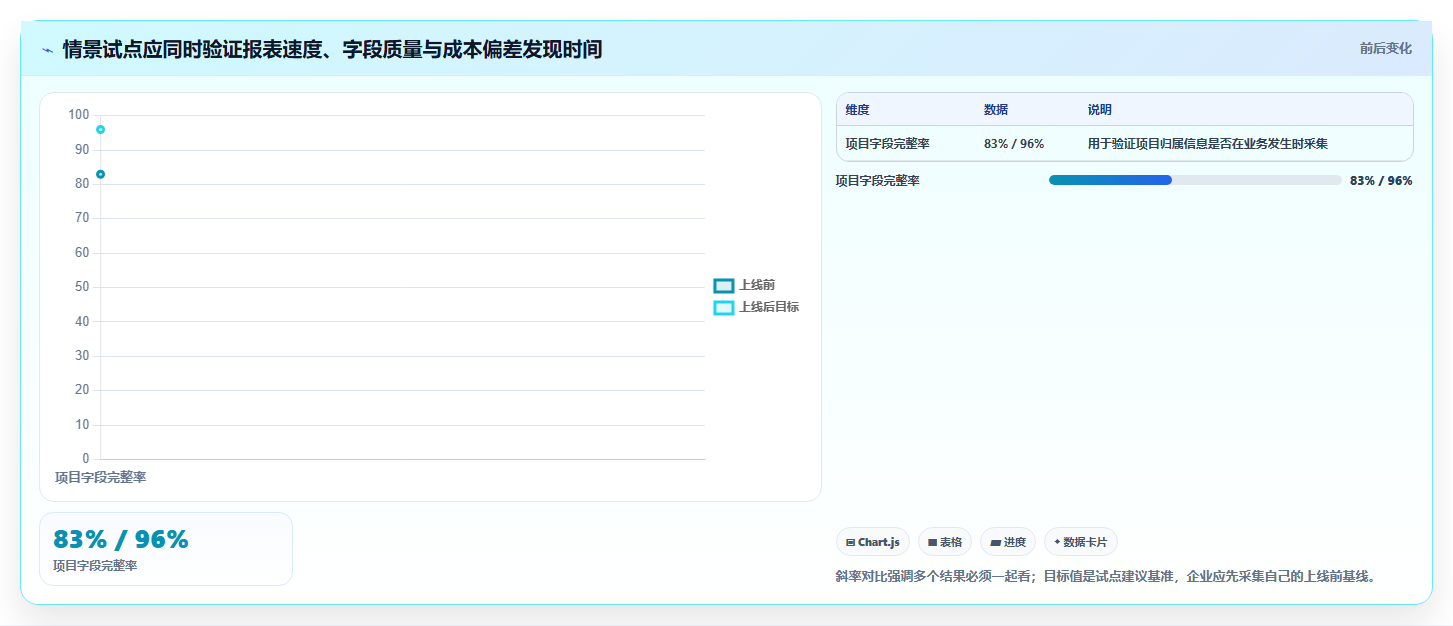Click the 前后变化 label in the header
Viewport: 1453px width, 626px height.
click(1386, 48)
